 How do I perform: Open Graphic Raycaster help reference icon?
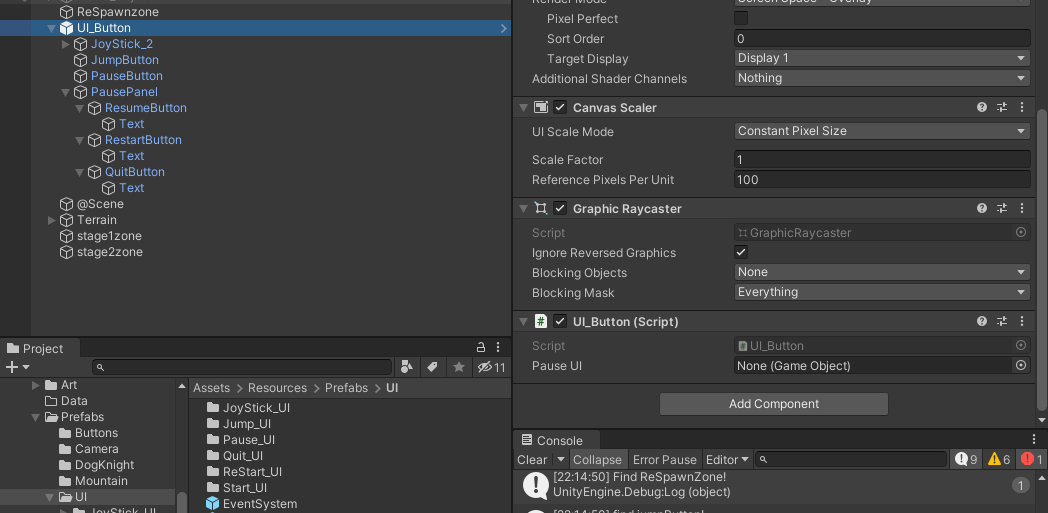click(982, 208)
